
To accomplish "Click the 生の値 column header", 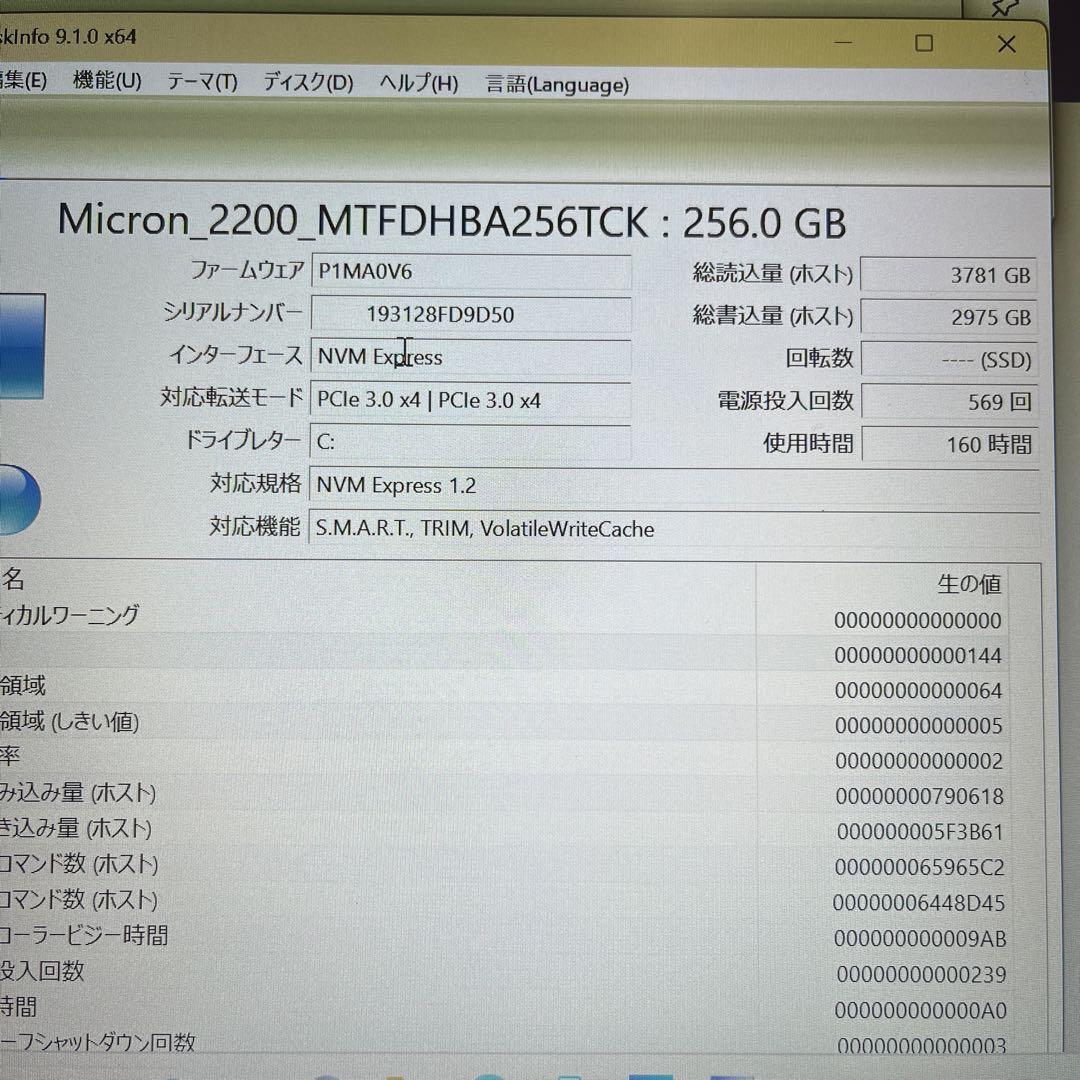I will pos(968,584).
